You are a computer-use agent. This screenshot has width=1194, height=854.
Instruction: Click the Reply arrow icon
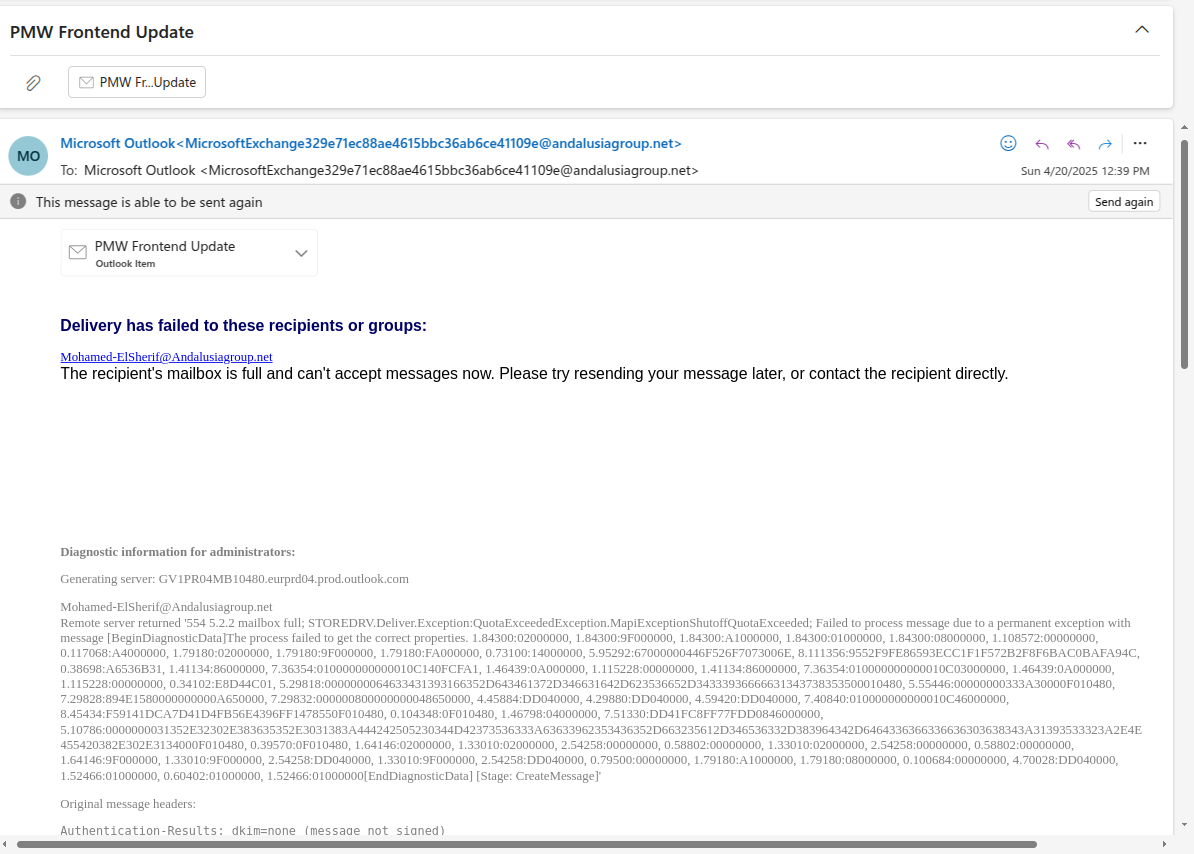pos(1042,143)
